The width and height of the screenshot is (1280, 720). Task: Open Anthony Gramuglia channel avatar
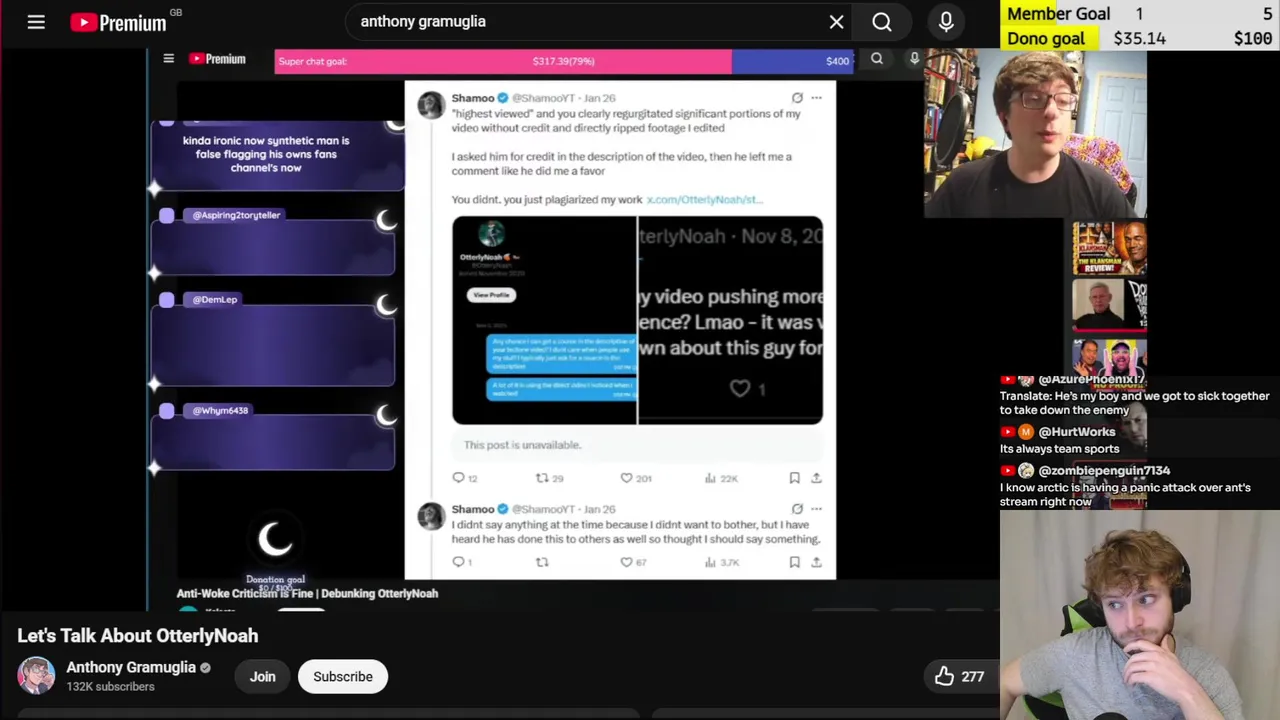point(36,676)
